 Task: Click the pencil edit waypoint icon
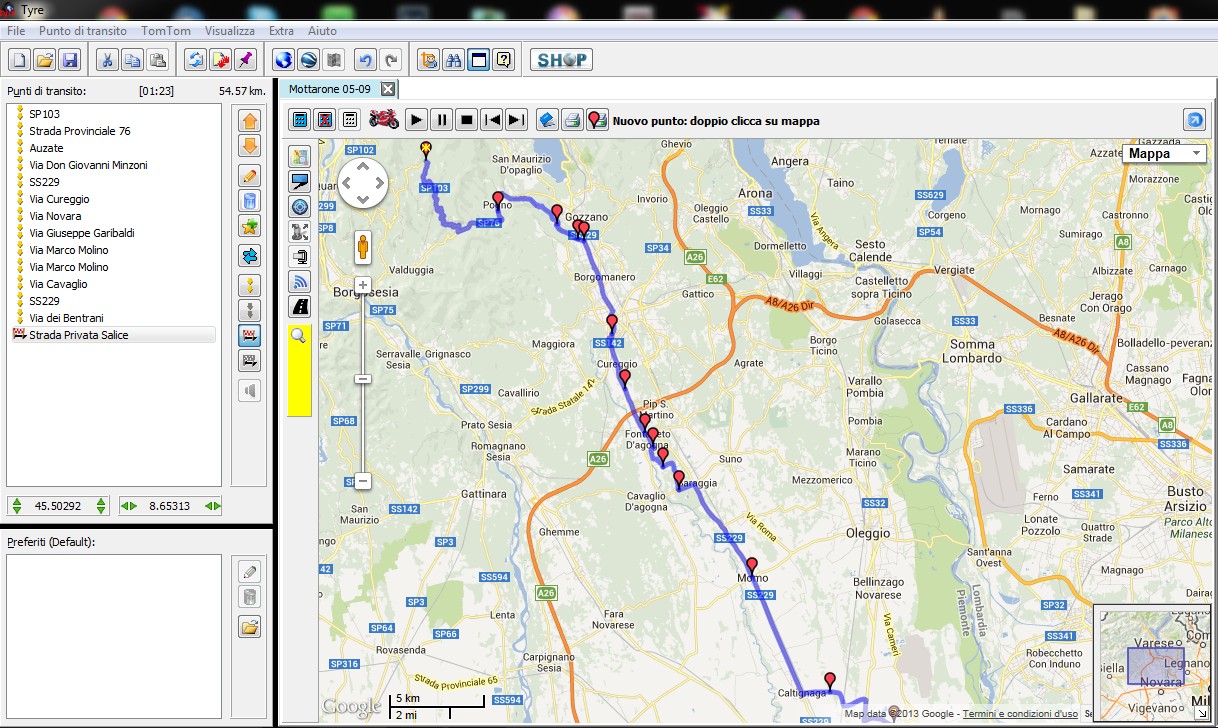point(250,175)
